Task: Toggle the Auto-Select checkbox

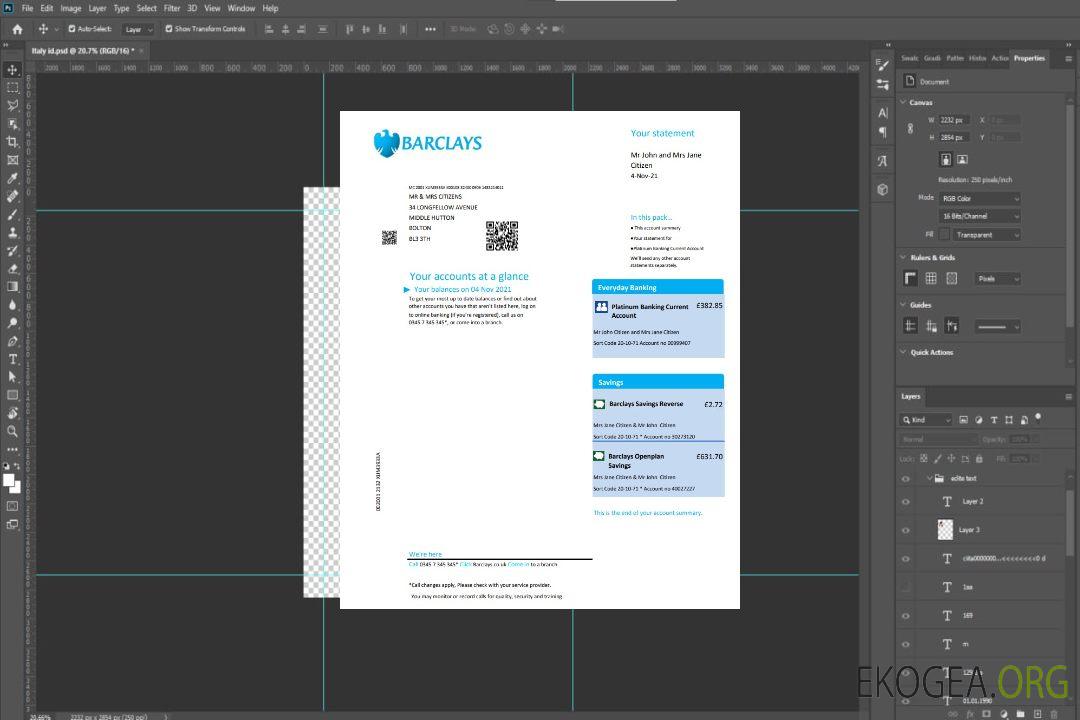Action: [72, 29]
